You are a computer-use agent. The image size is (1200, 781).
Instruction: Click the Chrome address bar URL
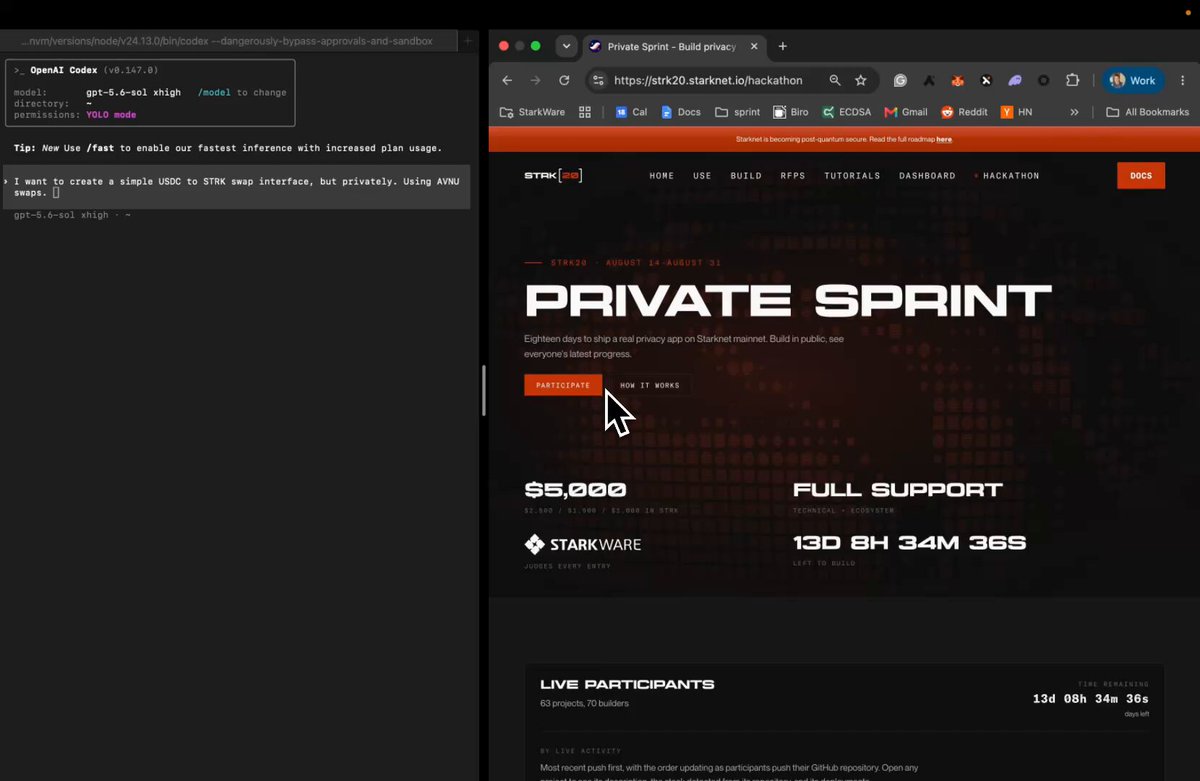point(708,80)
